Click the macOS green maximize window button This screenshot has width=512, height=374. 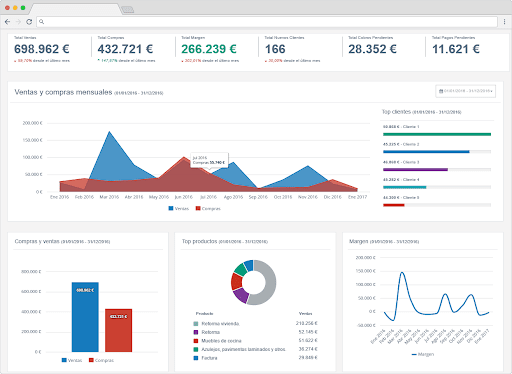pyautogui.click(x=23, y=8)
